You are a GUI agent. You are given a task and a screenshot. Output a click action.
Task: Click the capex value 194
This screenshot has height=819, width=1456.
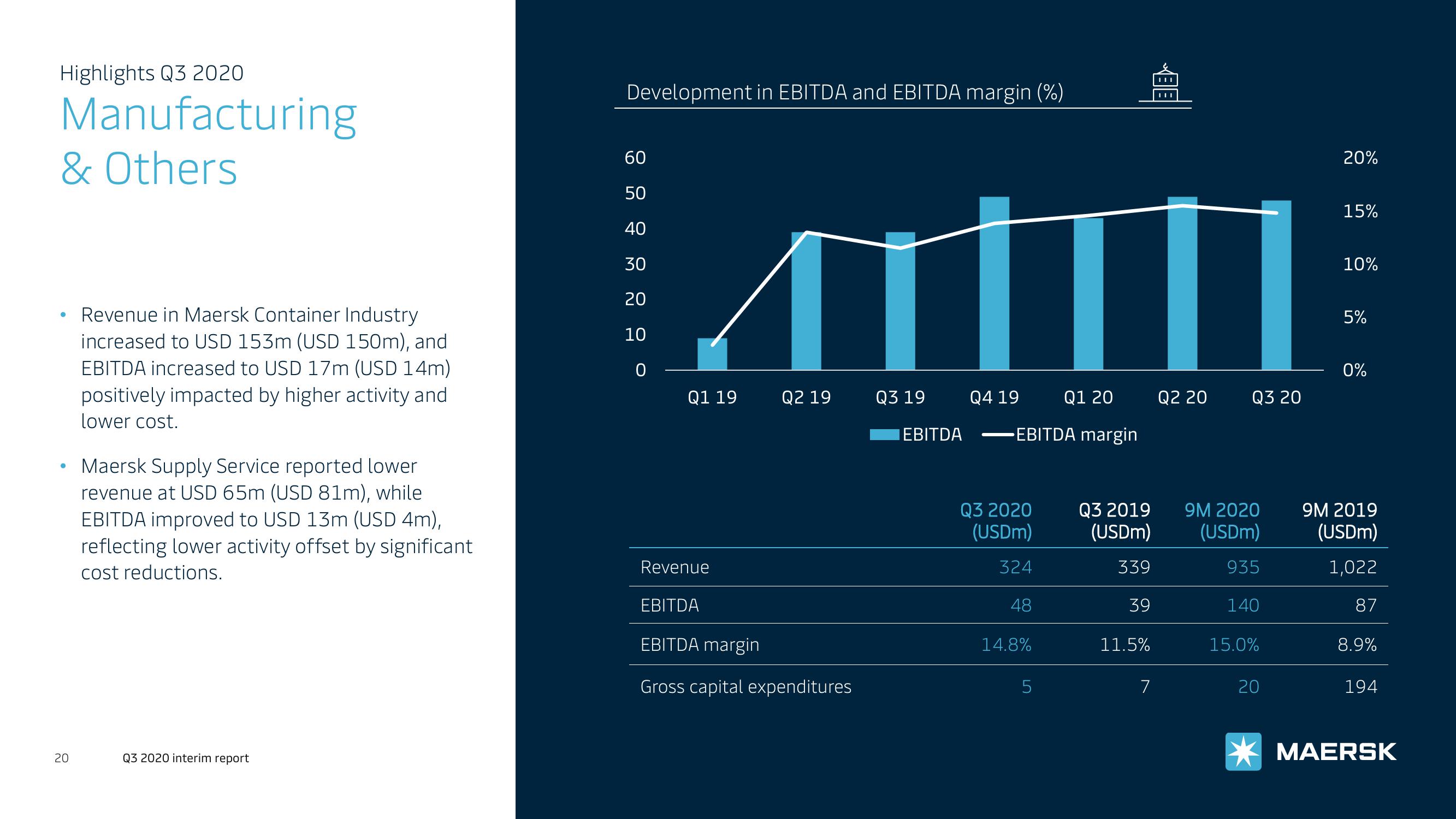coord(1360,687)
